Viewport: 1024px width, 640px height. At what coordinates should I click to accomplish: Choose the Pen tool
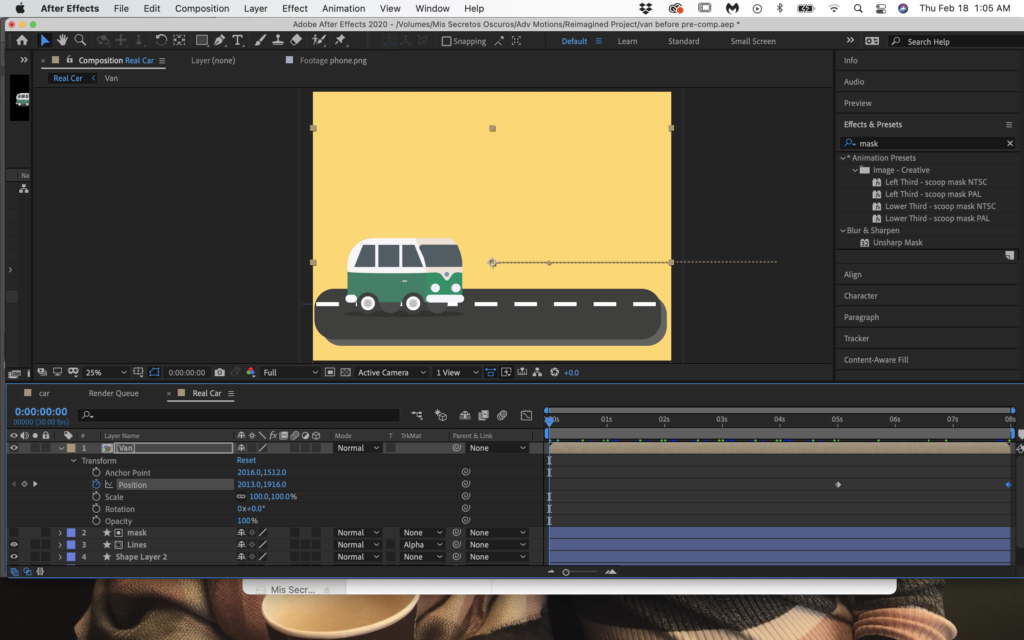219,41
